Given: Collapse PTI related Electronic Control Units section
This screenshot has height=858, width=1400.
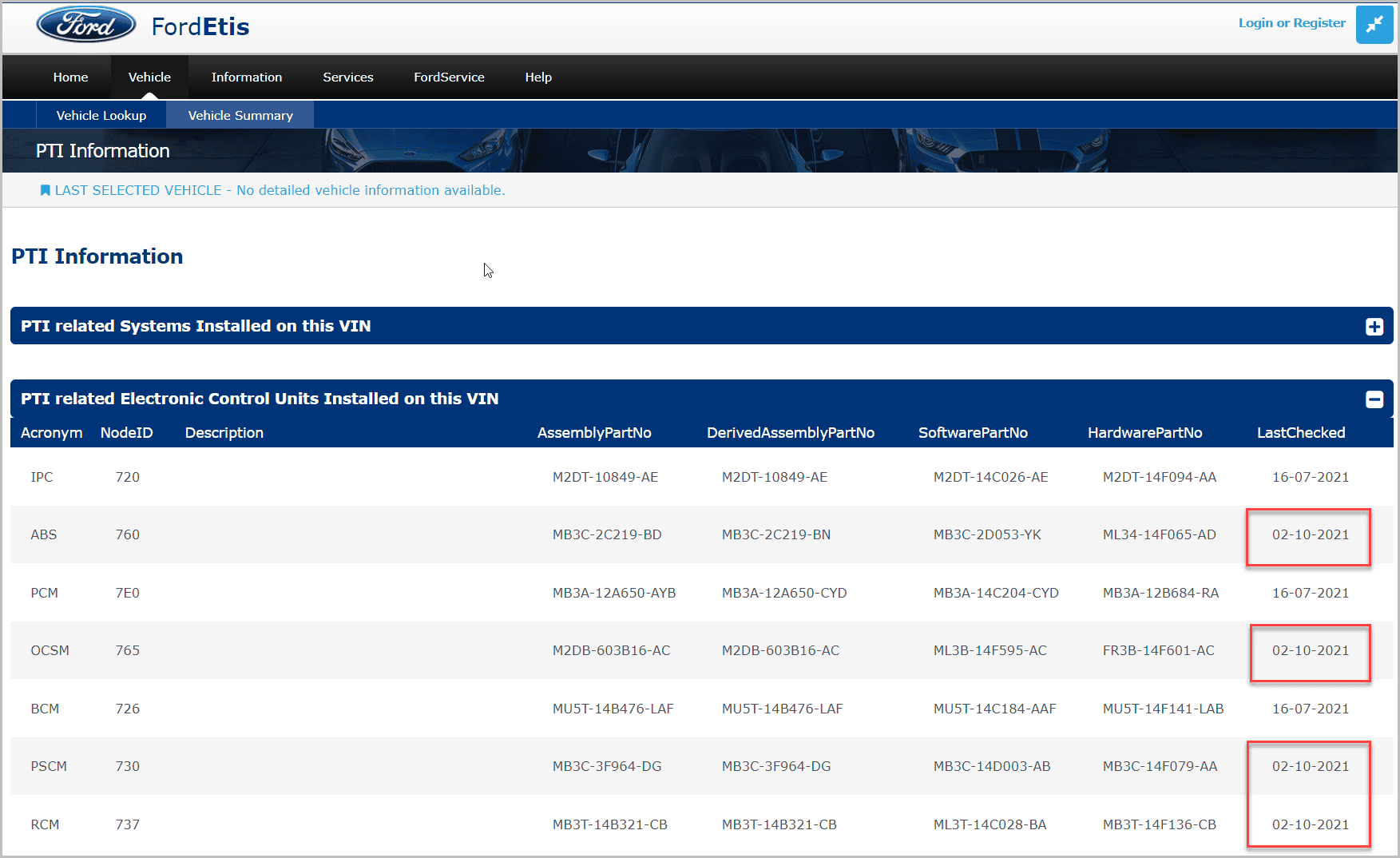Looking at the screenshot, I should tap(1374, 399).
